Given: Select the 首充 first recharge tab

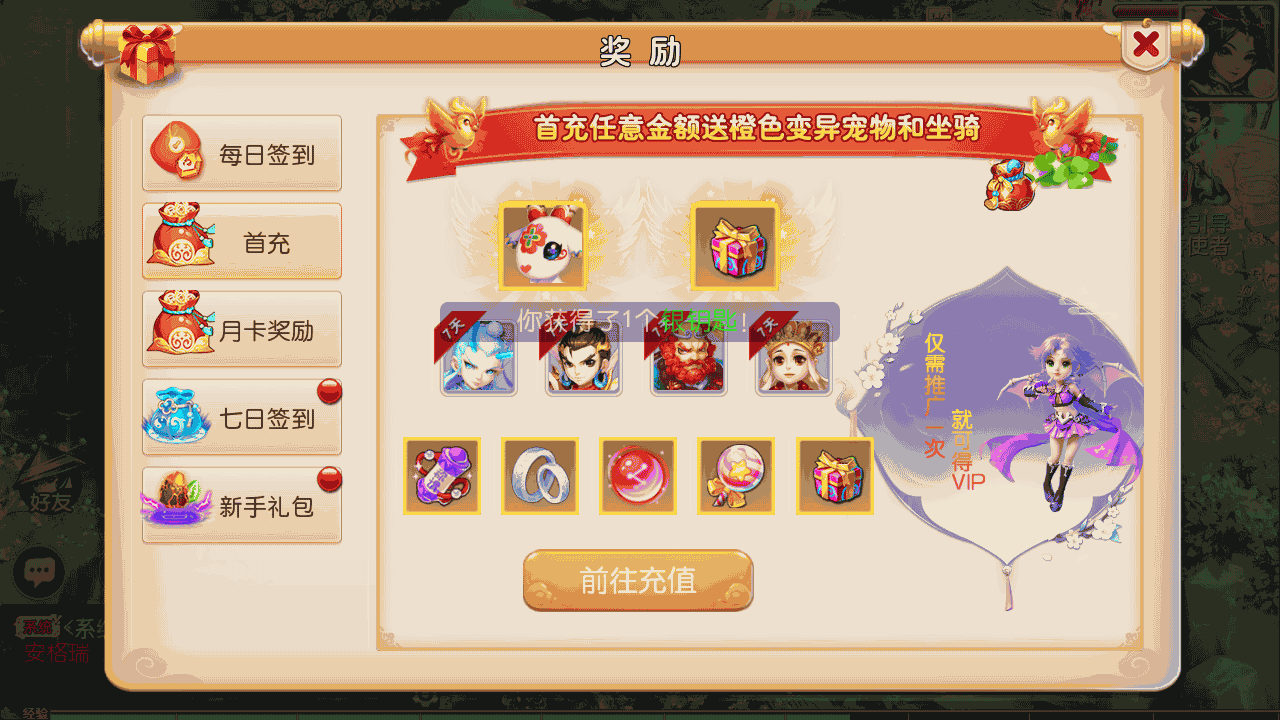Looking at the screenshot, I should 242,241.
